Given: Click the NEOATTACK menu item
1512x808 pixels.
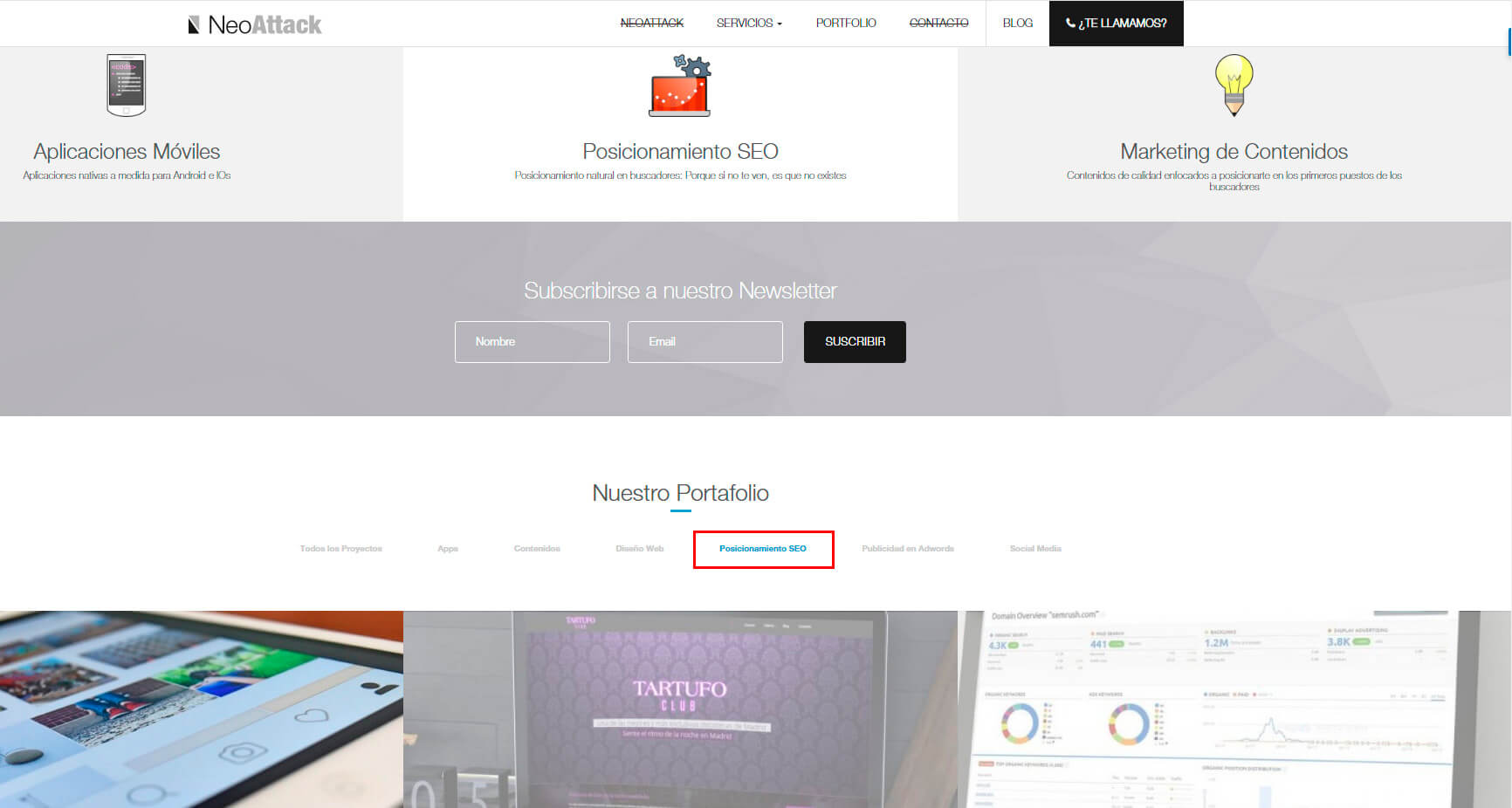Looking at the screenshot, I should [651, 23].
